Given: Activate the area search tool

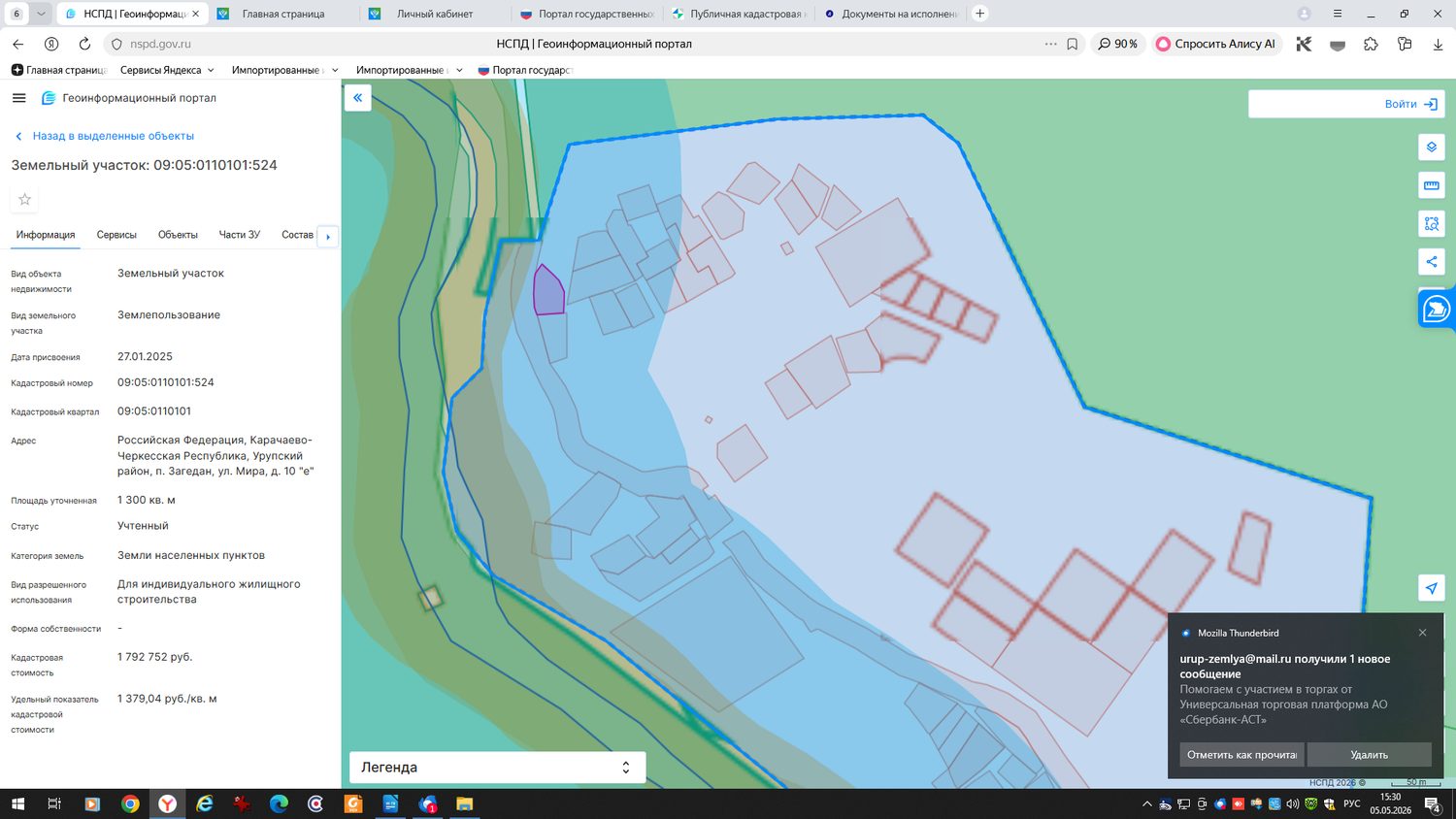Looking at the screenshot, I should point(1431,224).
